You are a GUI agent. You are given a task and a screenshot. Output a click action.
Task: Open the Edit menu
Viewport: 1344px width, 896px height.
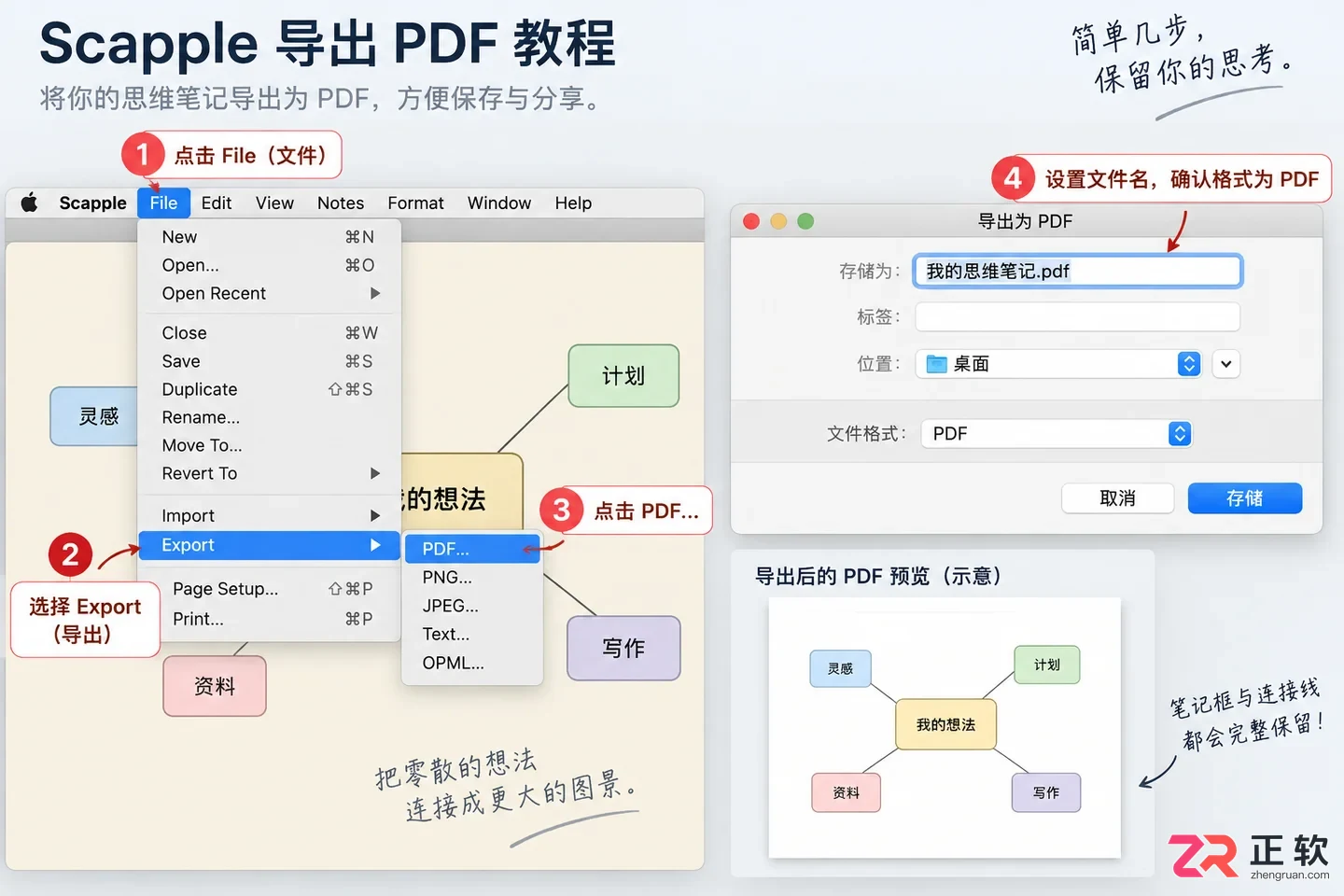[217, 203]
